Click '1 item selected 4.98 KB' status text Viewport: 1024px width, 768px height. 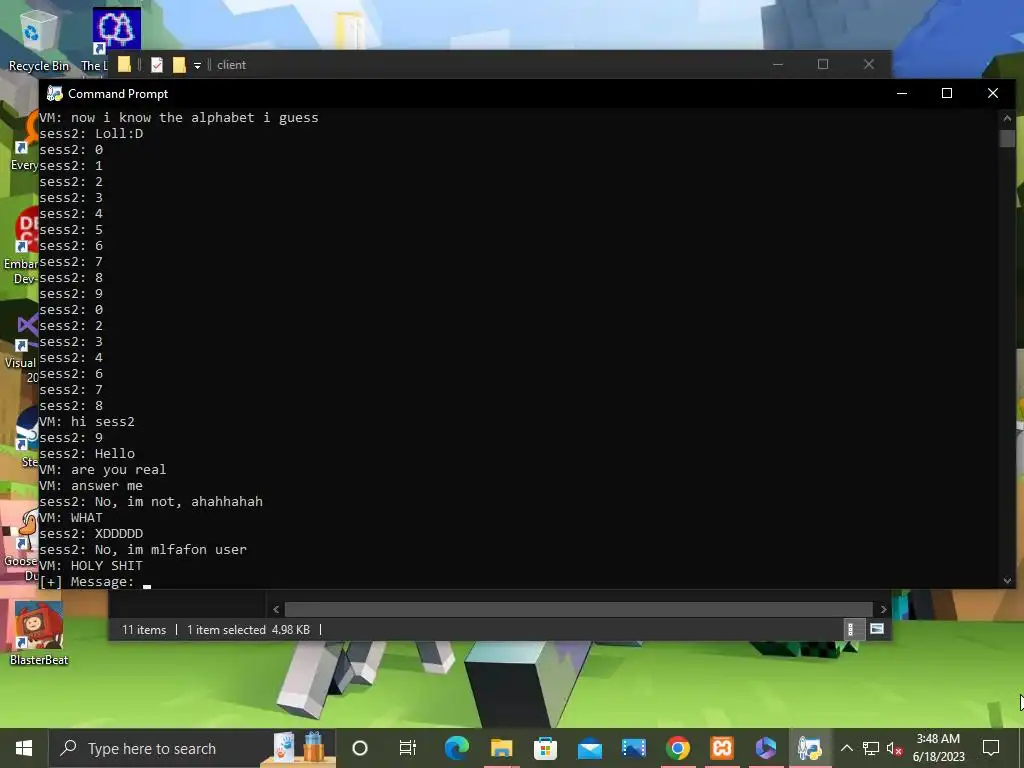(x=248, y=630)
